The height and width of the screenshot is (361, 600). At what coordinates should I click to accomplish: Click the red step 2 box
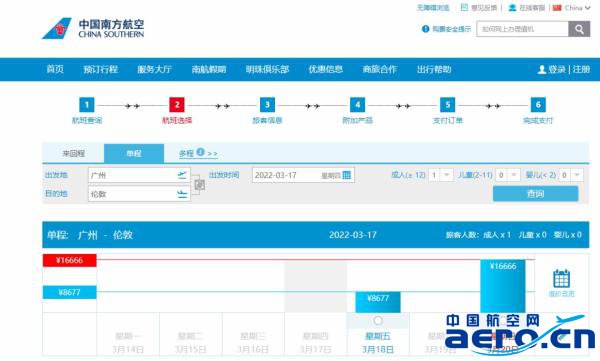point(177,105)
